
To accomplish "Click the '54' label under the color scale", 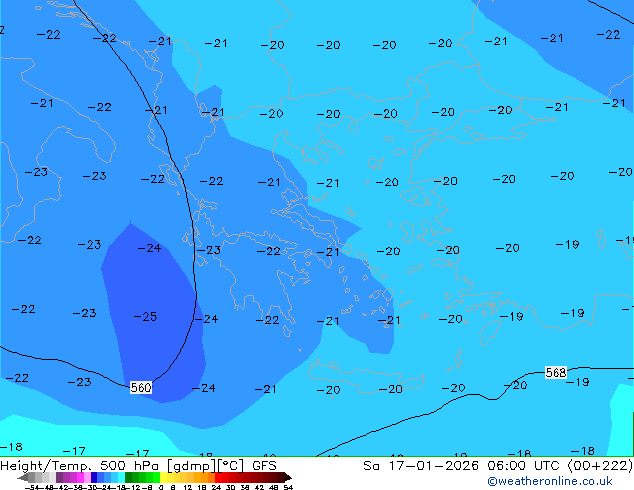I will click(288, 487).
